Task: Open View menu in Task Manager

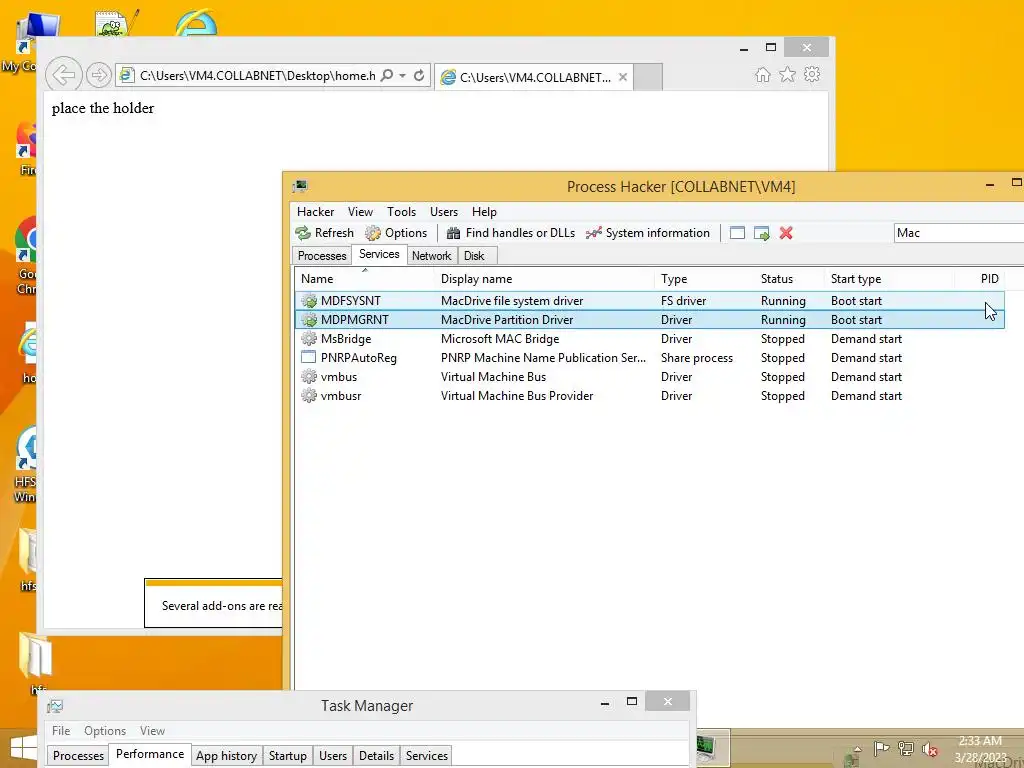Action: click(152, 731)
